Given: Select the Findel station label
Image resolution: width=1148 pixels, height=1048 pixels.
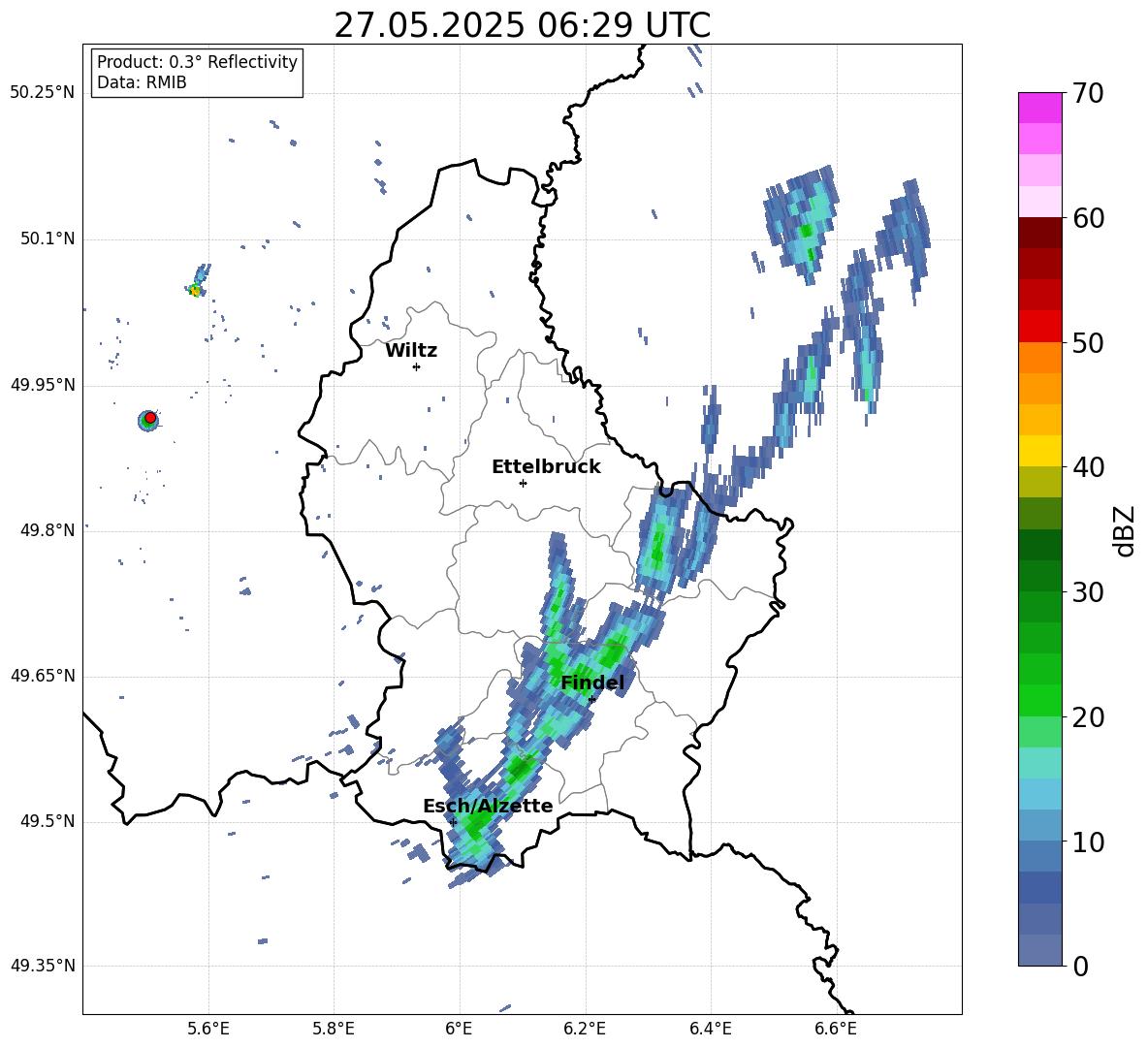Looking at the screenshot, I should [x=592, y=683].
